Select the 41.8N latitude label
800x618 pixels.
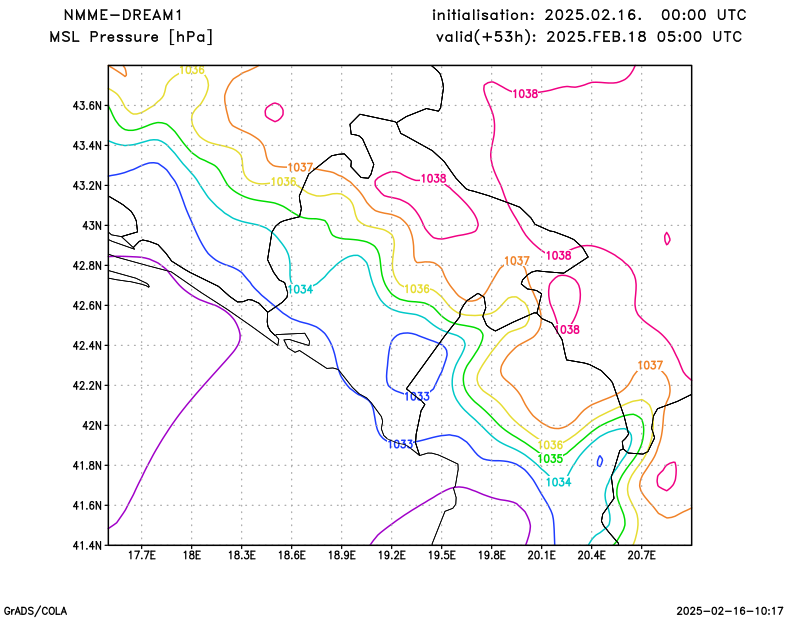tap(87, 465)
